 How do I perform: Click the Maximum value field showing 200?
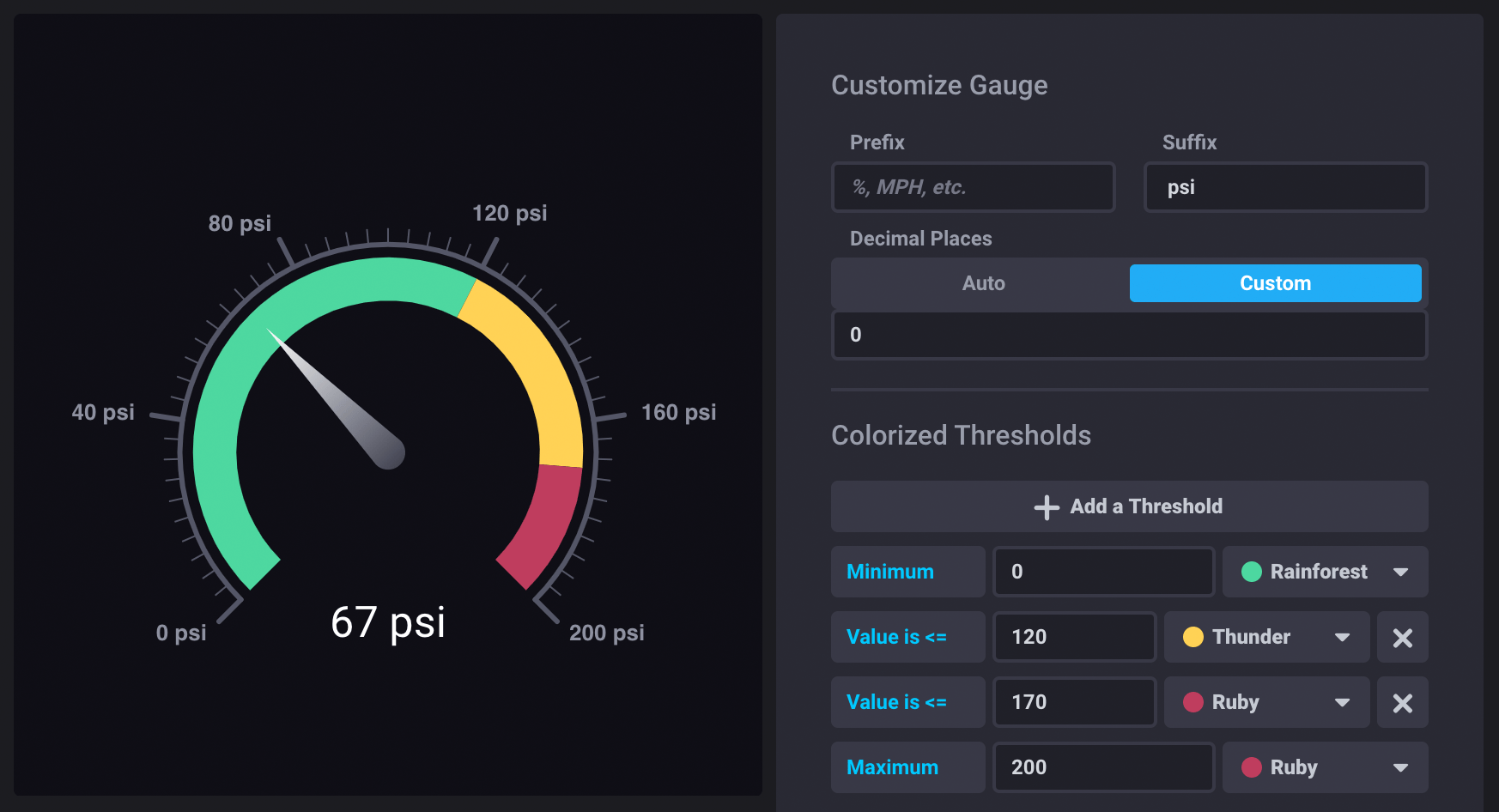tap(1103, 767)
